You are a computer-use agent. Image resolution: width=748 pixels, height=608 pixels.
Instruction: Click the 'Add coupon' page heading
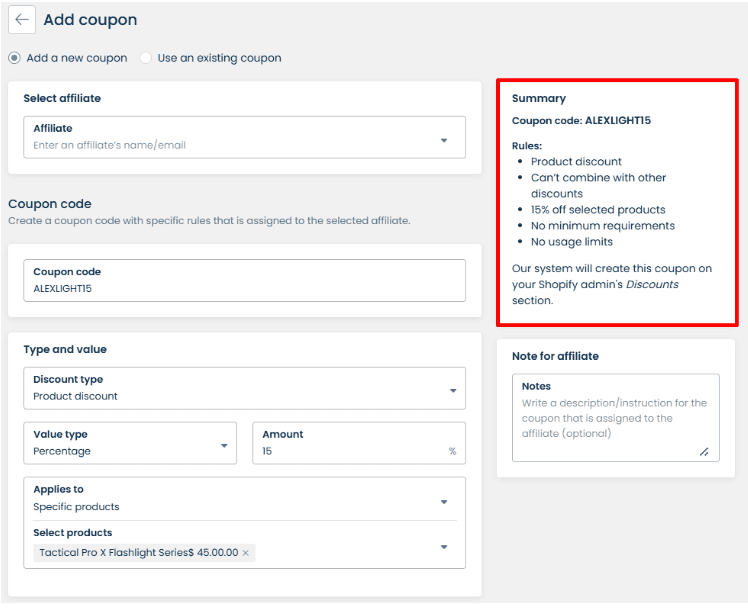tap(90, 20)
